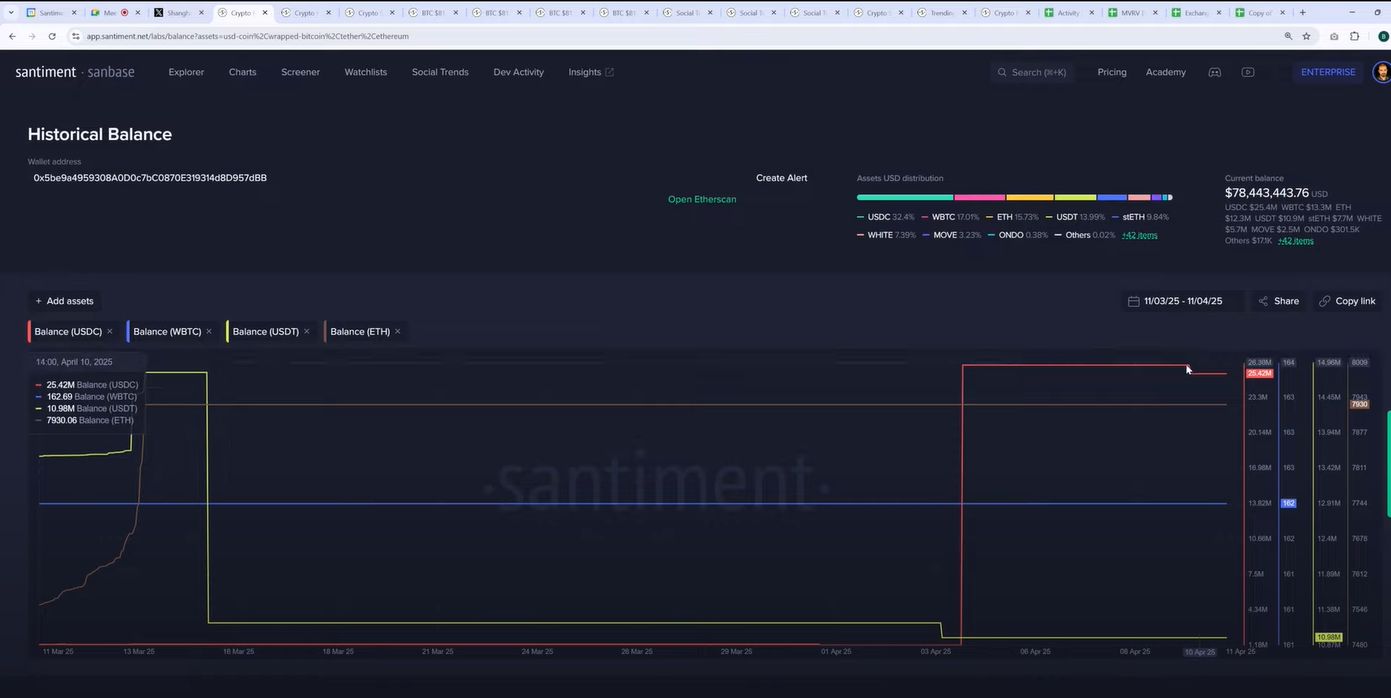Click the Share icon button
Image resolution: width=1391 pixels, height=698 pixels.
coord(1264,301)
